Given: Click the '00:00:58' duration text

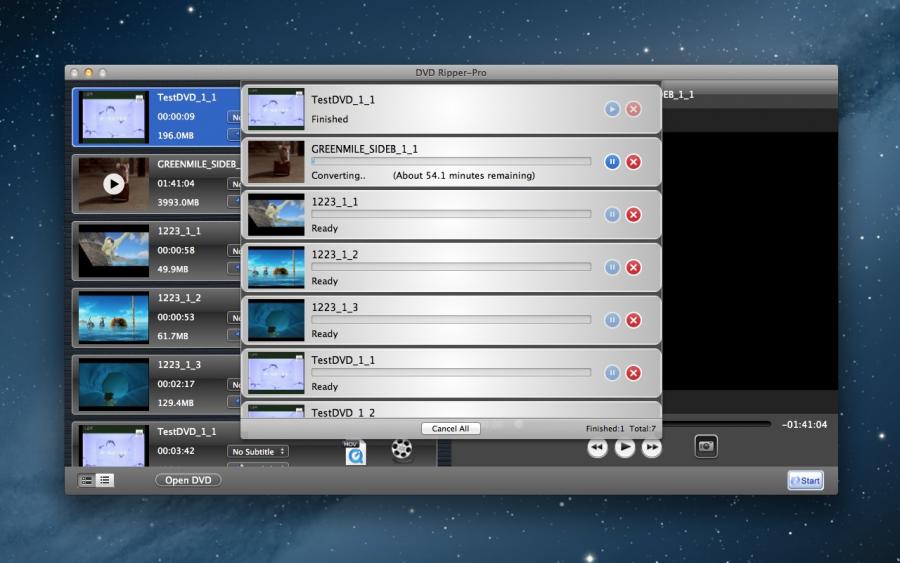Looking at the screenshot, I should (x=176, y=250).
